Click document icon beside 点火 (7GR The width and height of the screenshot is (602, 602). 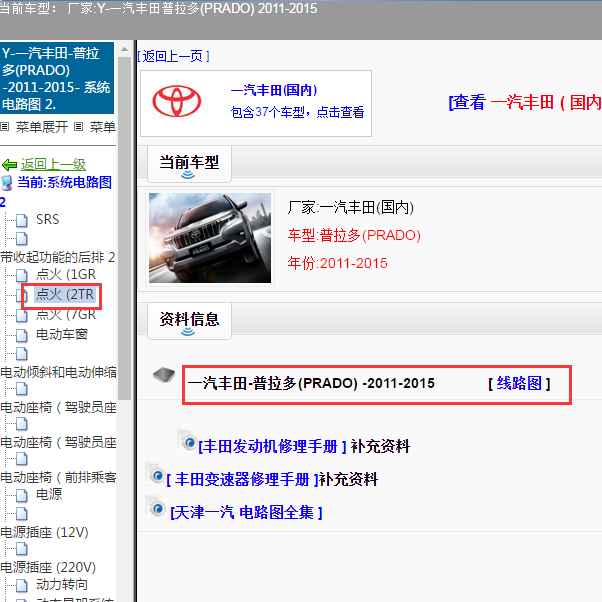22,315
